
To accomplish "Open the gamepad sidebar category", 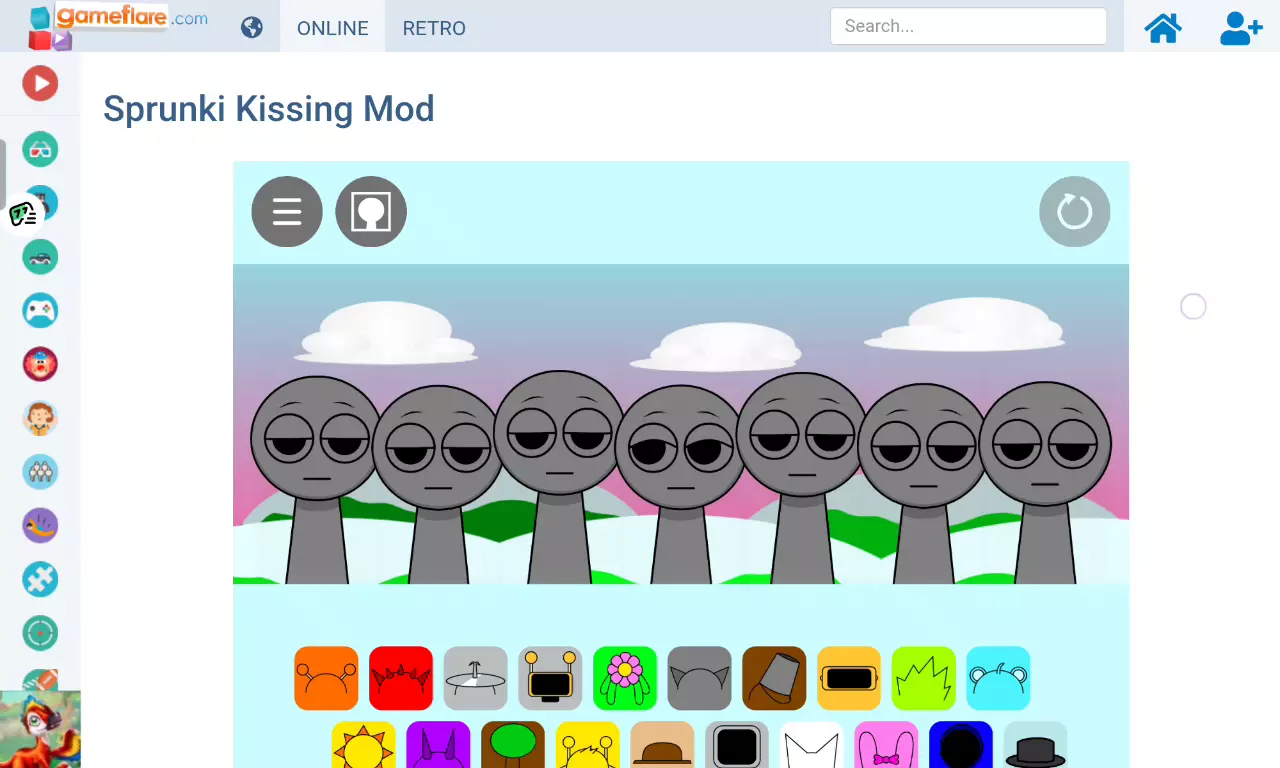I will 40,311.
